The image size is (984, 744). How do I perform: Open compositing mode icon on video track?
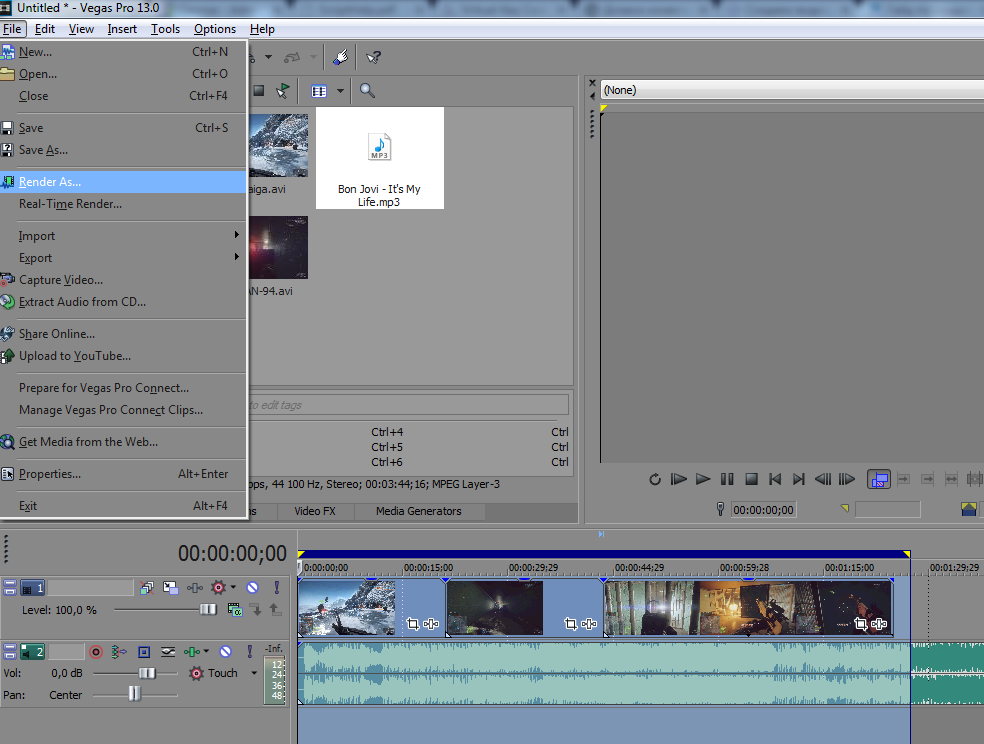pos(235,609)
